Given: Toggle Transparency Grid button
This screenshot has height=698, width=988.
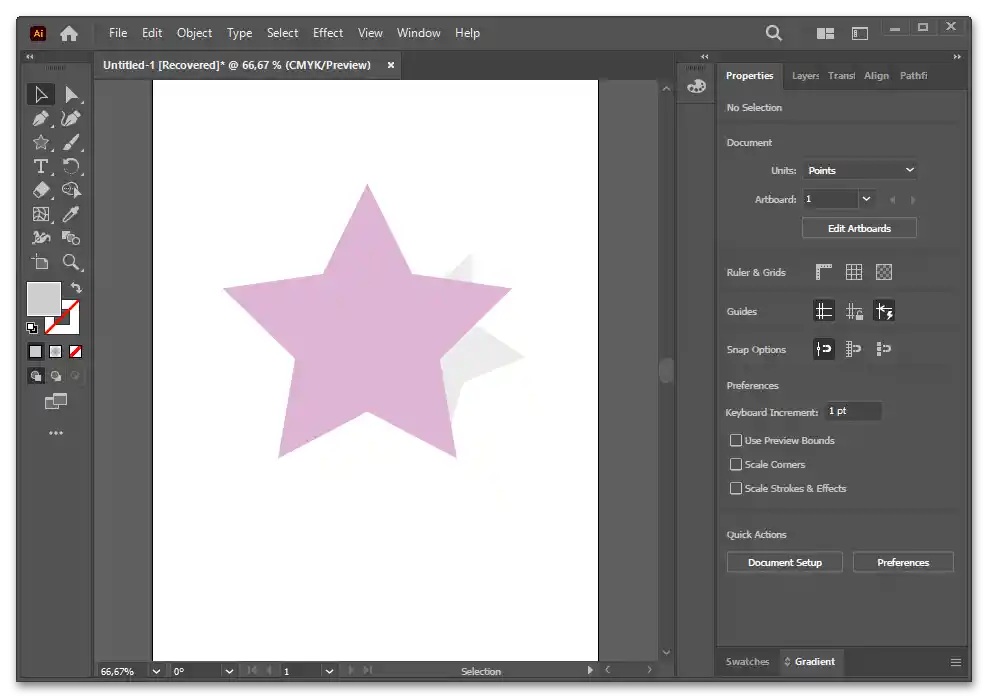Looking at the screenshot, I should point(884,272).
